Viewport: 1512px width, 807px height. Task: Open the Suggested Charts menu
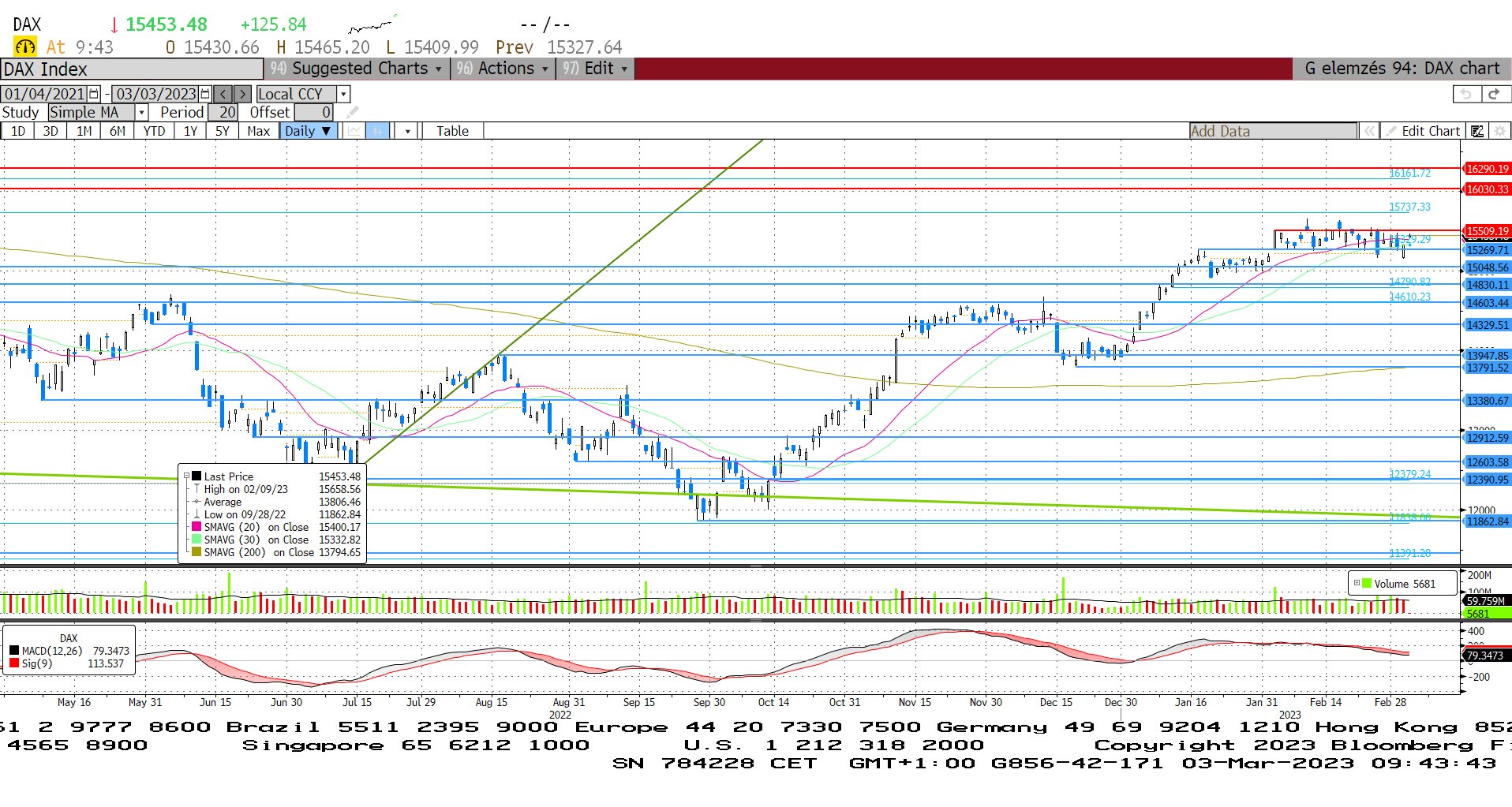[356, 69]
